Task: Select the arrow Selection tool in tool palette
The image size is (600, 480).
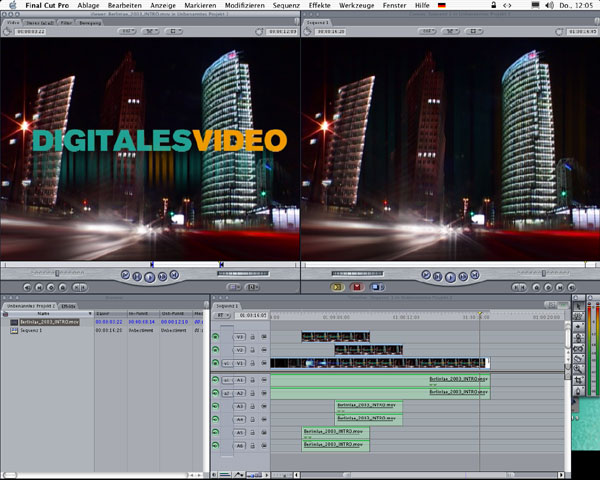Action: 578,306
